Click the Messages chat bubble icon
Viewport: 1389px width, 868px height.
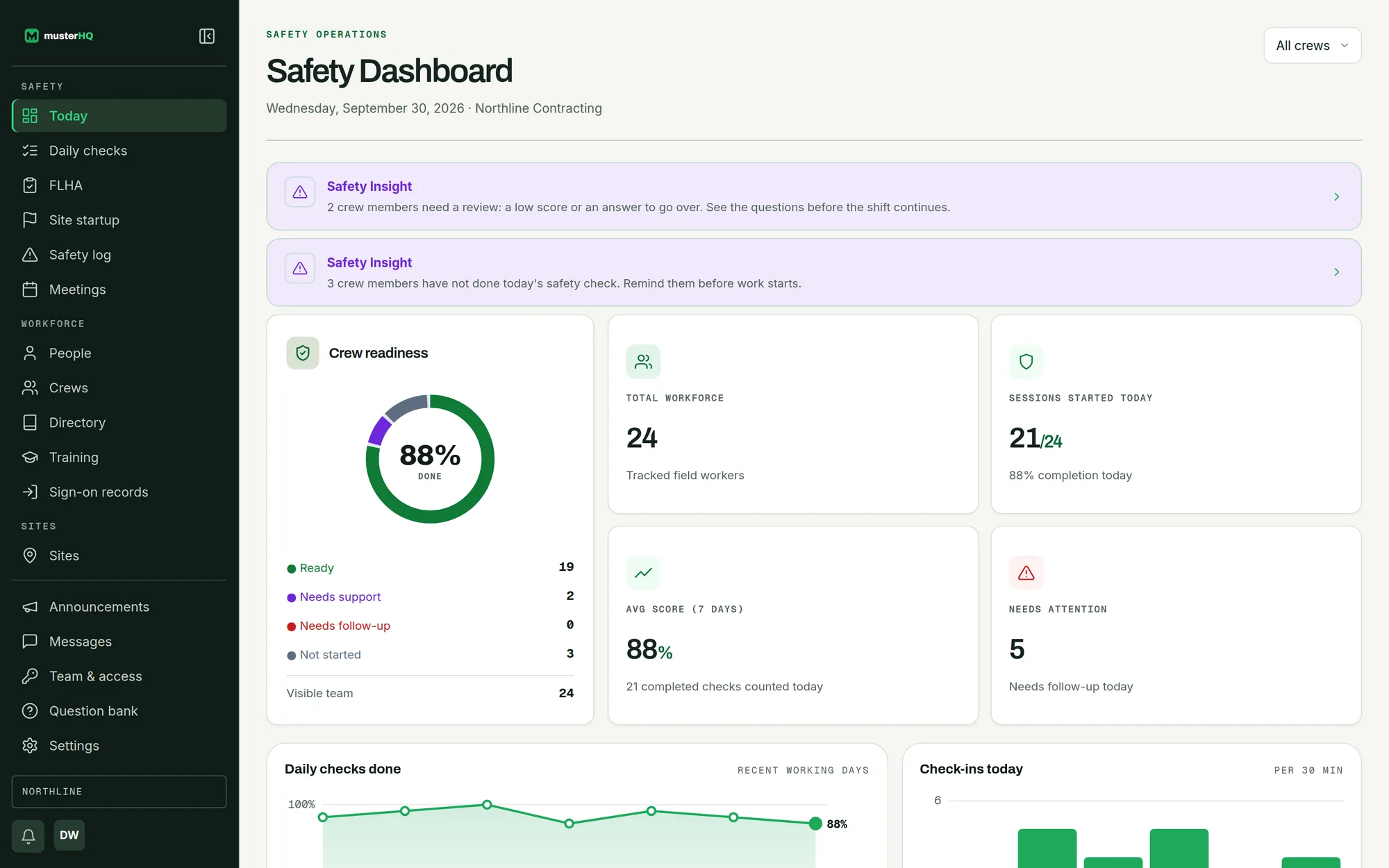30,642
